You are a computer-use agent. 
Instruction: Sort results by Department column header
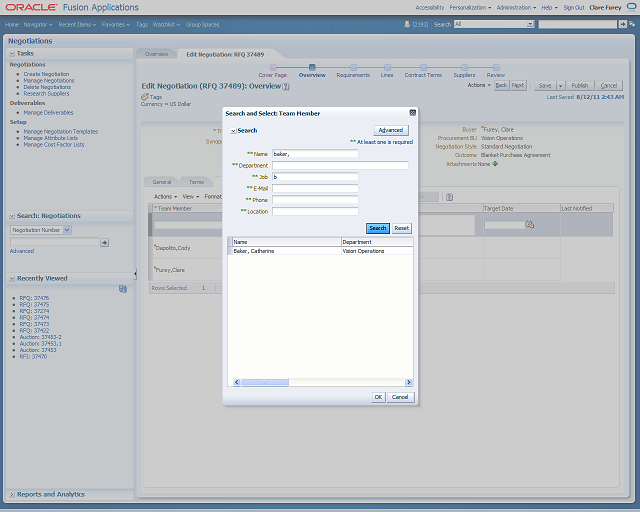[377, 242]
